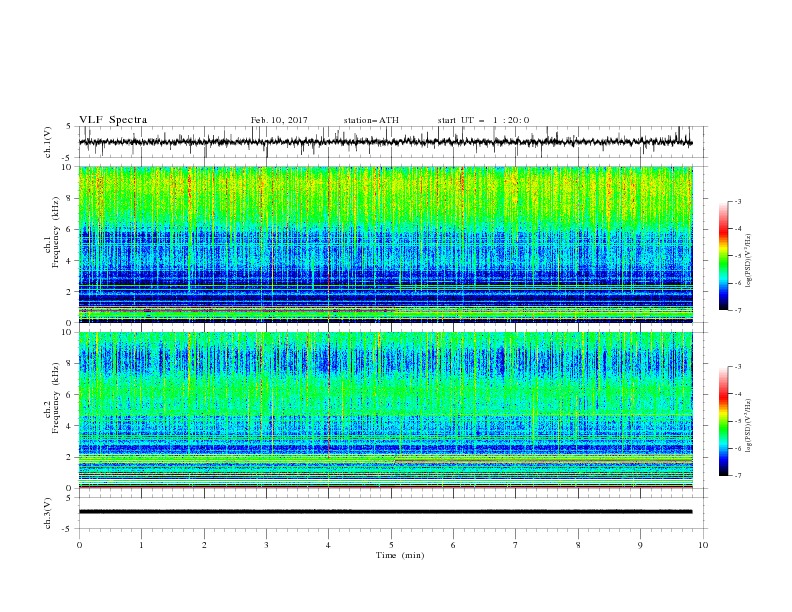The height and width of the screenshot is (612, 792).
Task: Click the ch.2 color scale bar
Action: pos(723,421)
